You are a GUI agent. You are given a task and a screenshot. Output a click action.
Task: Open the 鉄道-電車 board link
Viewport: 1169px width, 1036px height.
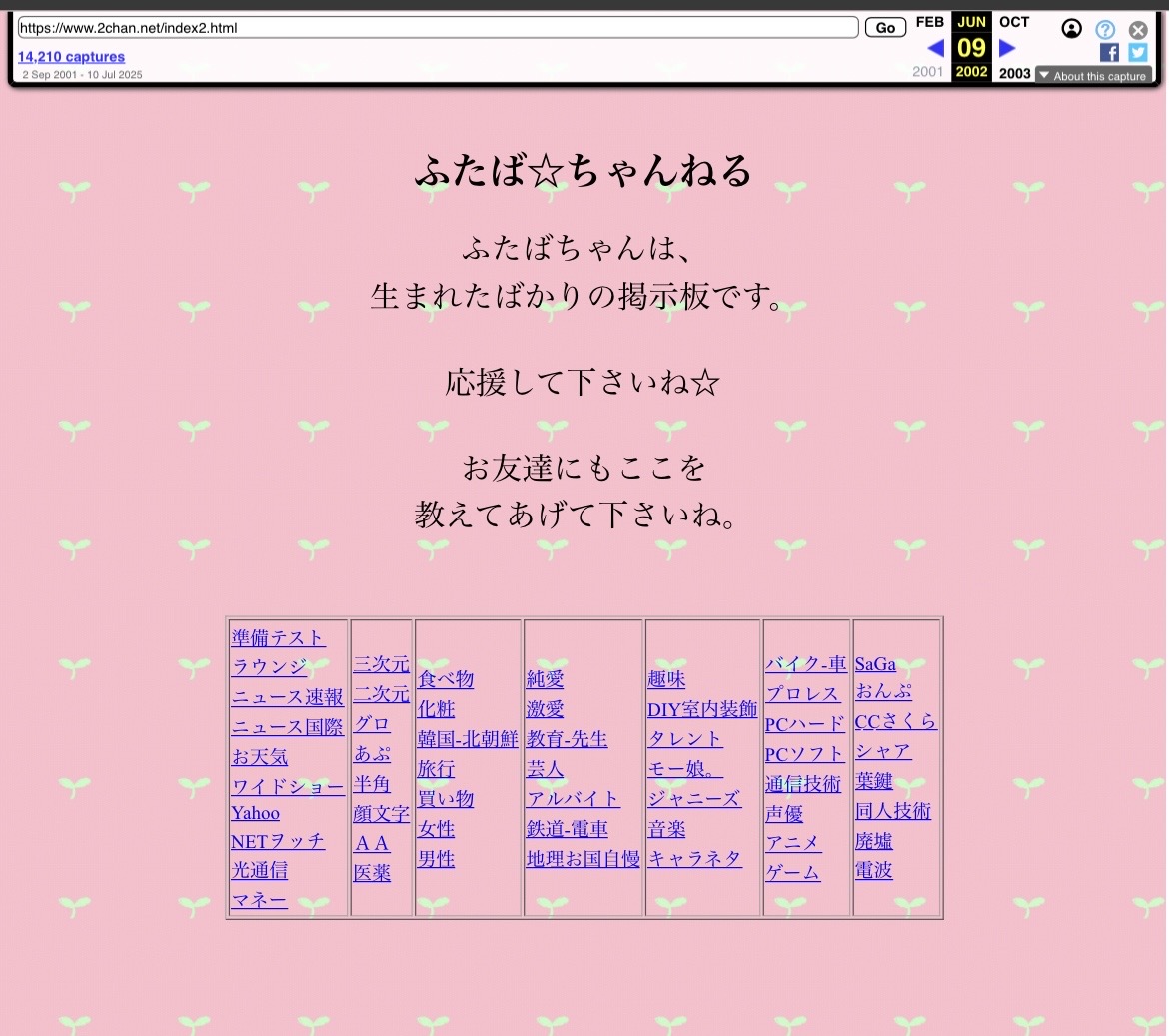tap(568, 829)
